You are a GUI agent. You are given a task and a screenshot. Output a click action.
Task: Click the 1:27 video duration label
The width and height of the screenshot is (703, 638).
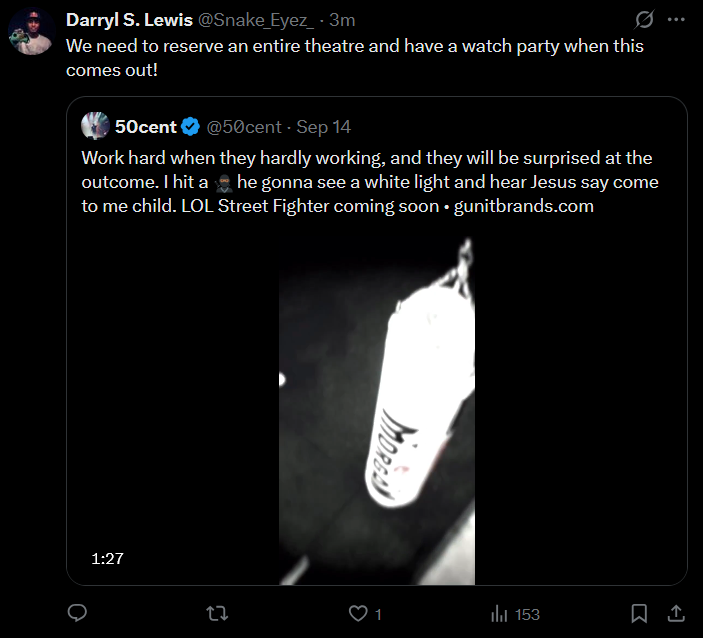[x=107, y=558]
